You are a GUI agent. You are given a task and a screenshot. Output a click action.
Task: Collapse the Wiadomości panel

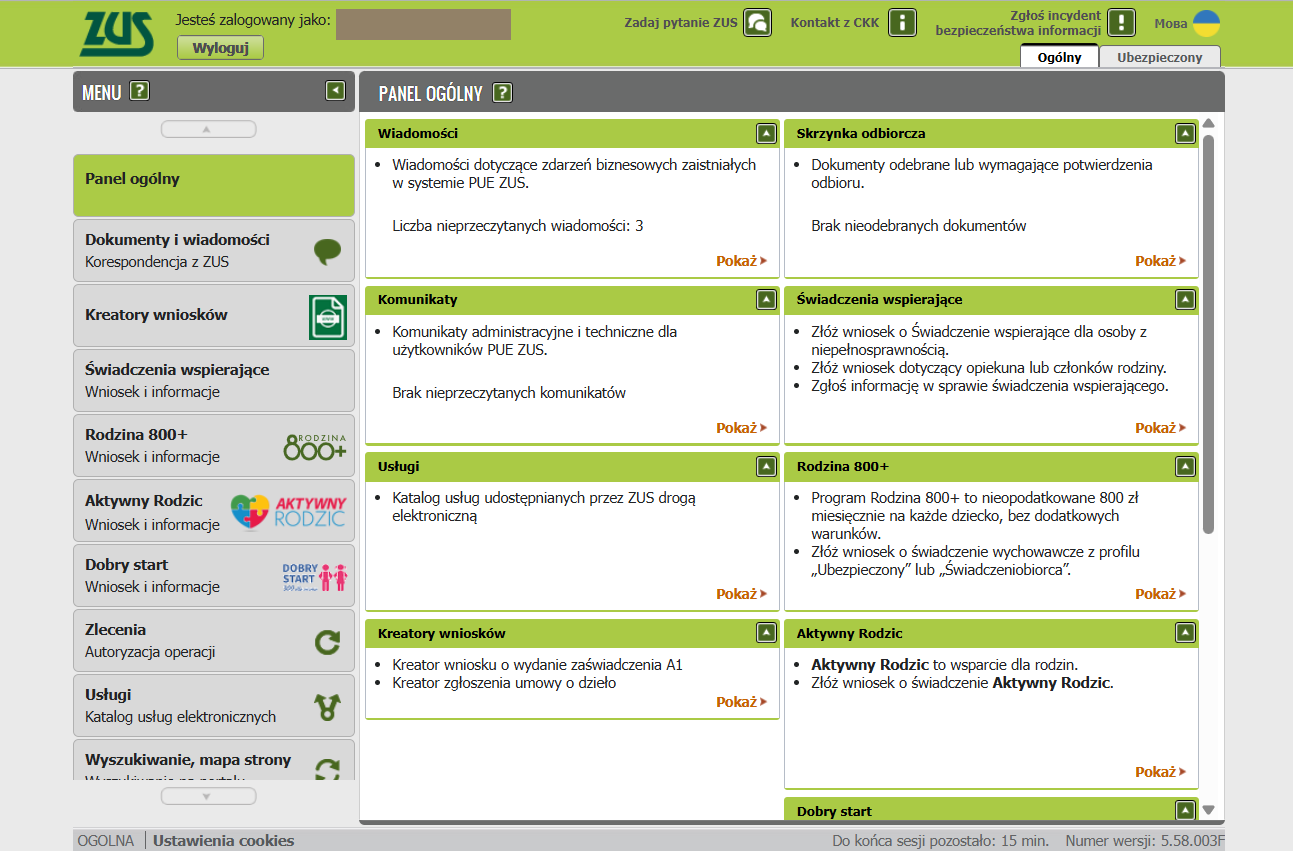(766, 133)
